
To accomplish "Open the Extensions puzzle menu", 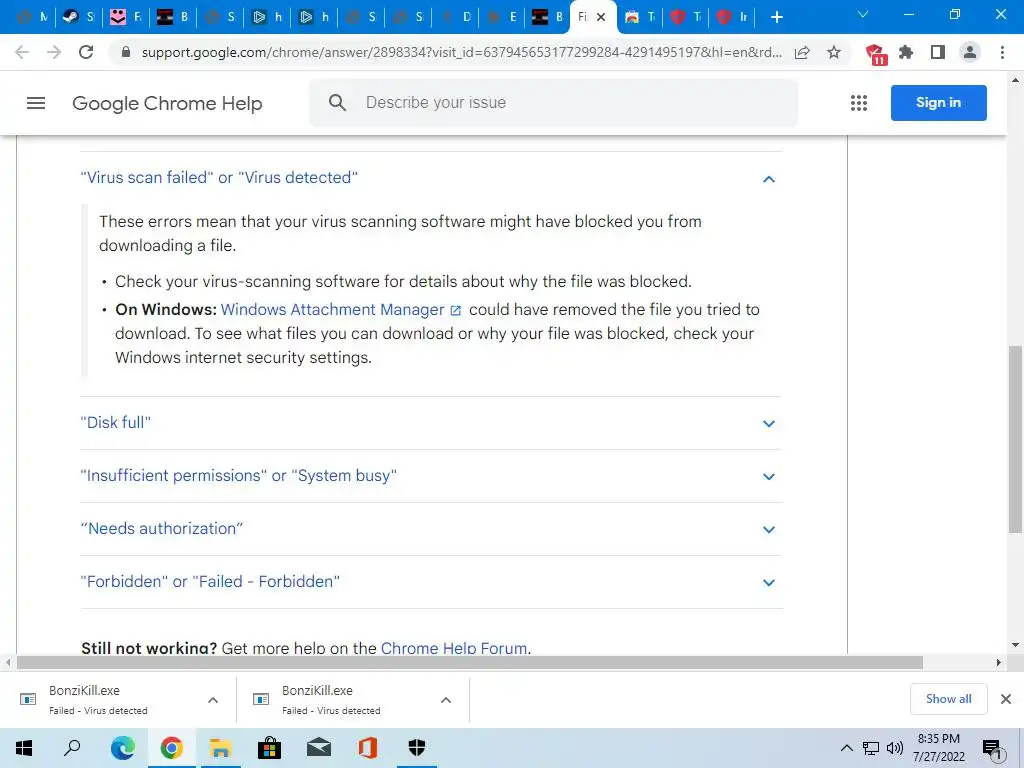I will [906, 52].
